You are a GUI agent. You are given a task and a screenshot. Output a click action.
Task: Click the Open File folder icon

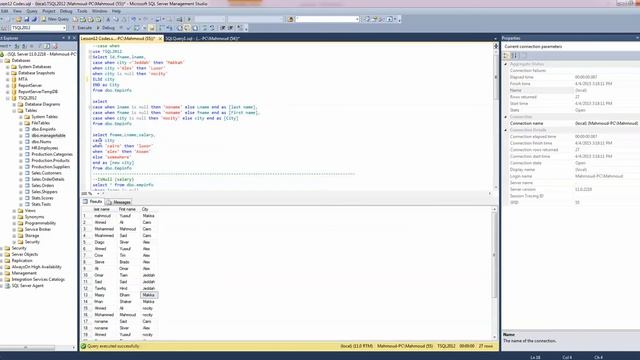point(19,19)
